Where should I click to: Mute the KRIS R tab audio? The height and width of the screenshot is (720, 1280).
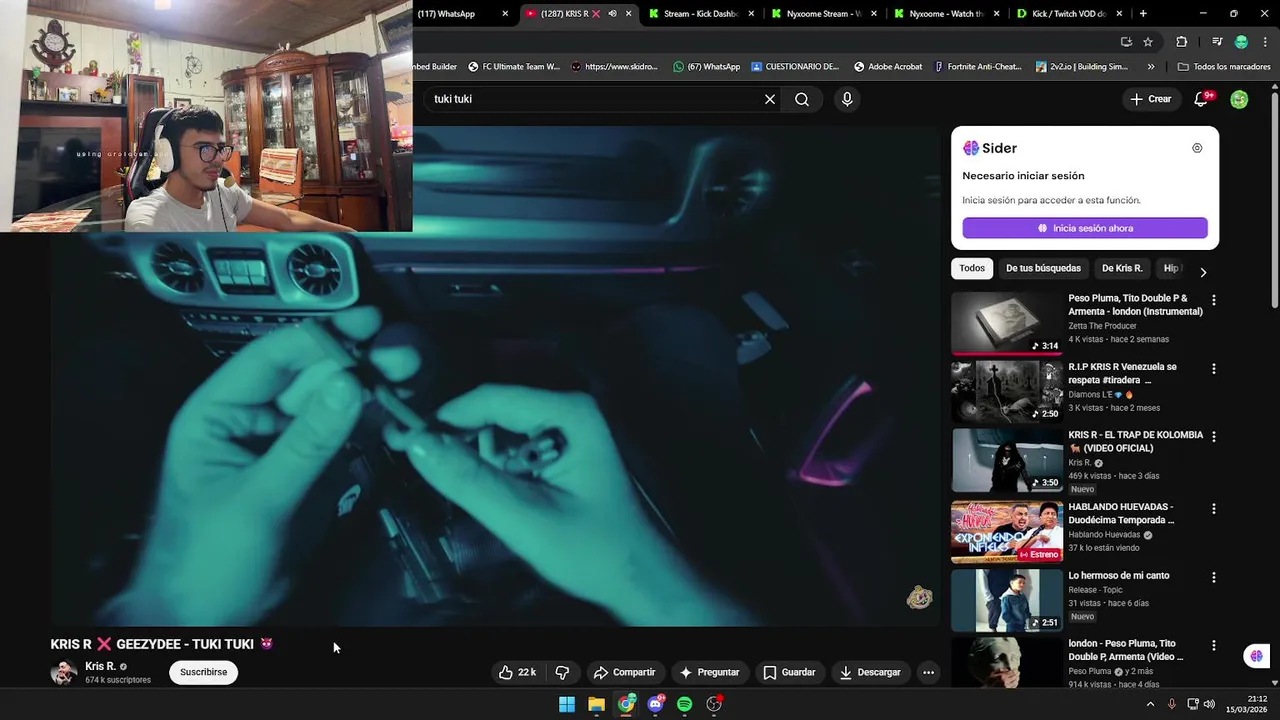[x=612, y=14]
